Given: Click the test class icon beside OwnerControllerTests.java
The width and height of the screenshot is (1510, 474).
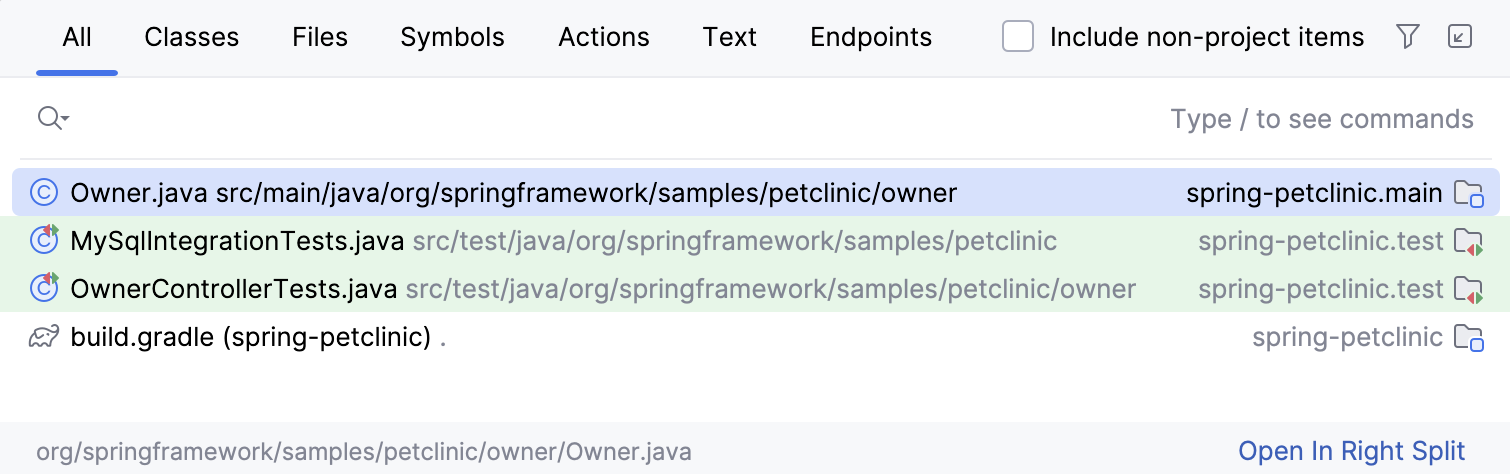Looking at the screenshot, I should point(44,289).
